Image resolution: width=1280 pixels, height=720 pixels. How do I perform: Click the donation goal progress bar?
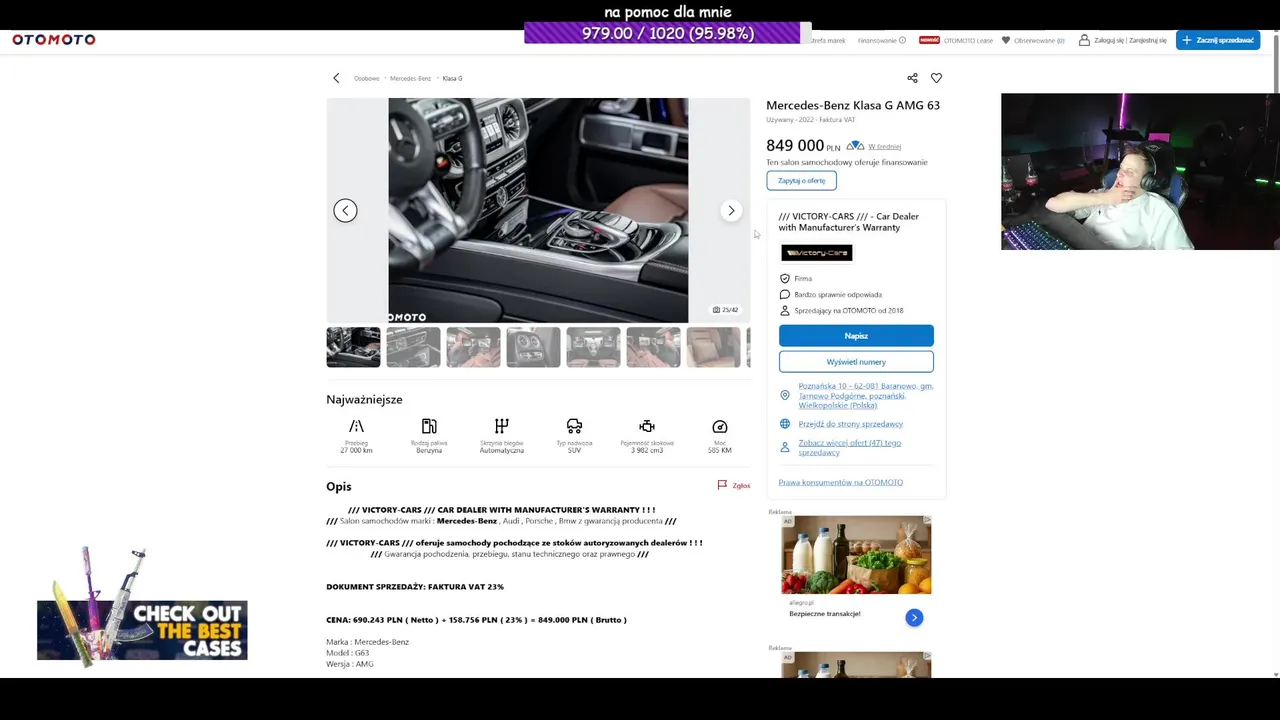coord(668,33)
